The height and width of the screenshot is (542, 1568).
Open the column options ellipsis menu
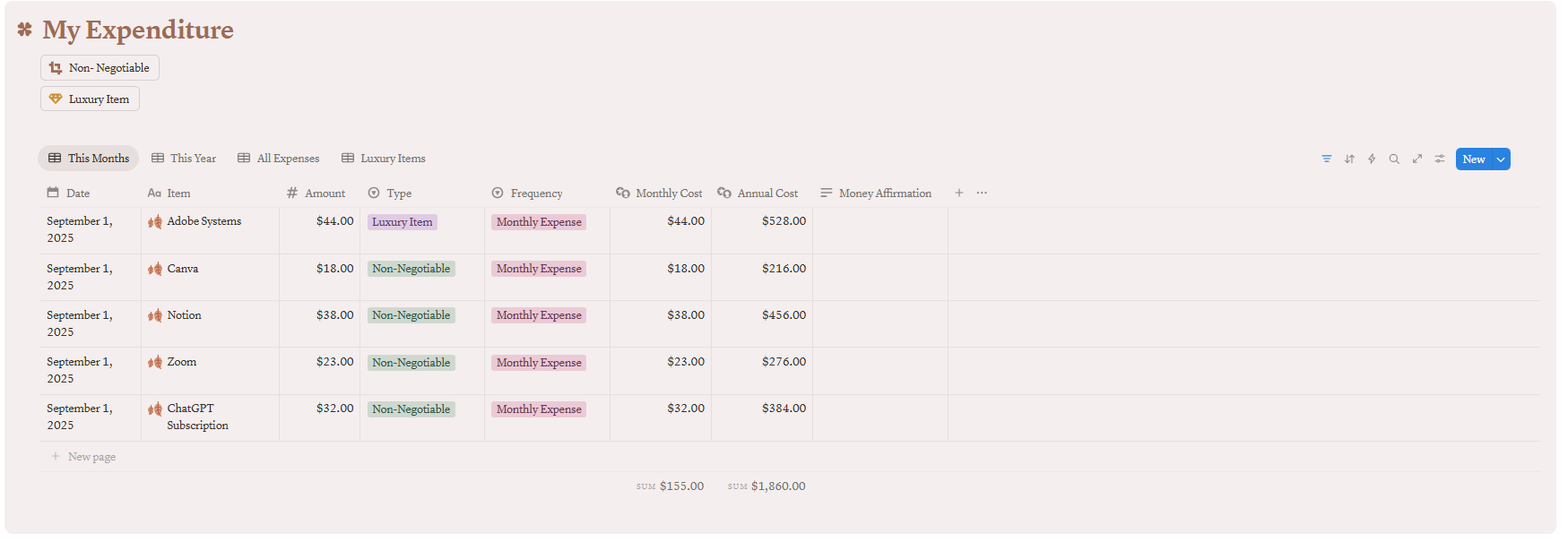(982, 193)
